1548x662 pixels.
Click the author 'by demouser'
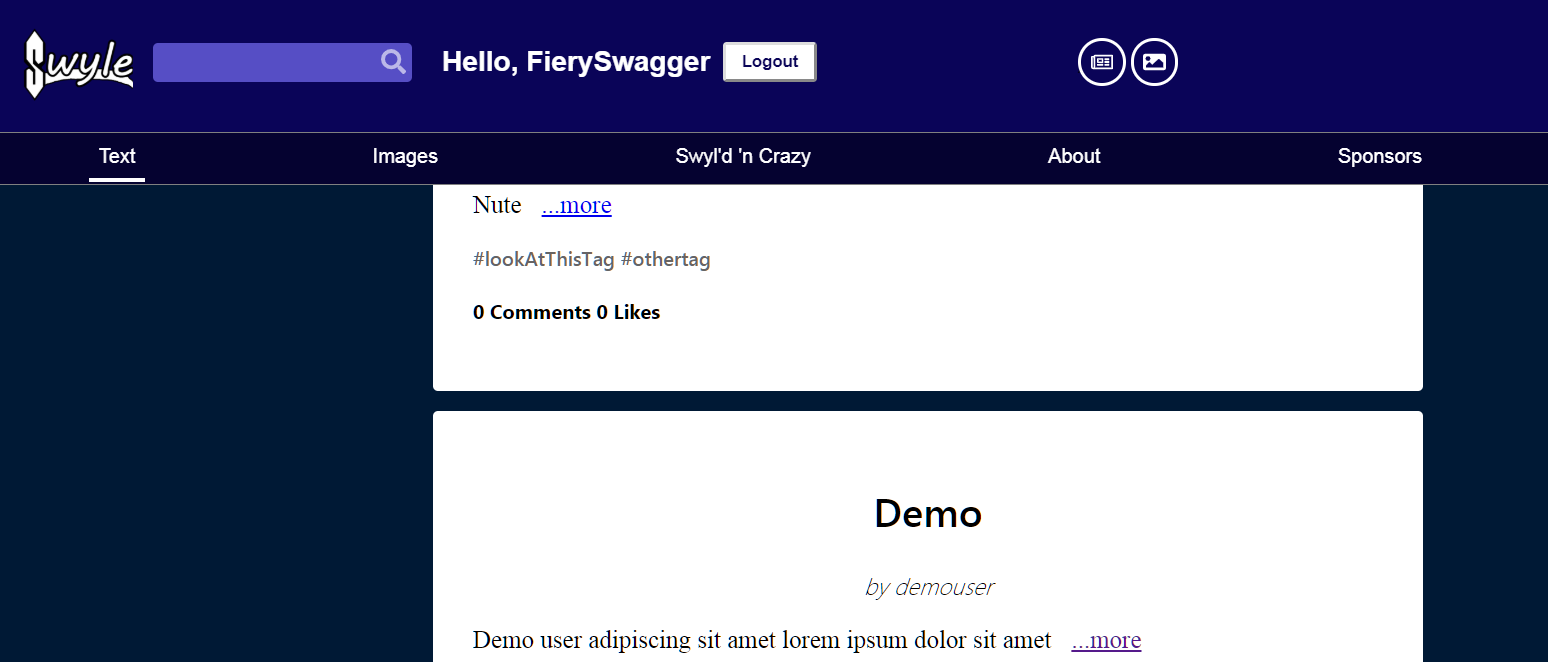(928, 587)
